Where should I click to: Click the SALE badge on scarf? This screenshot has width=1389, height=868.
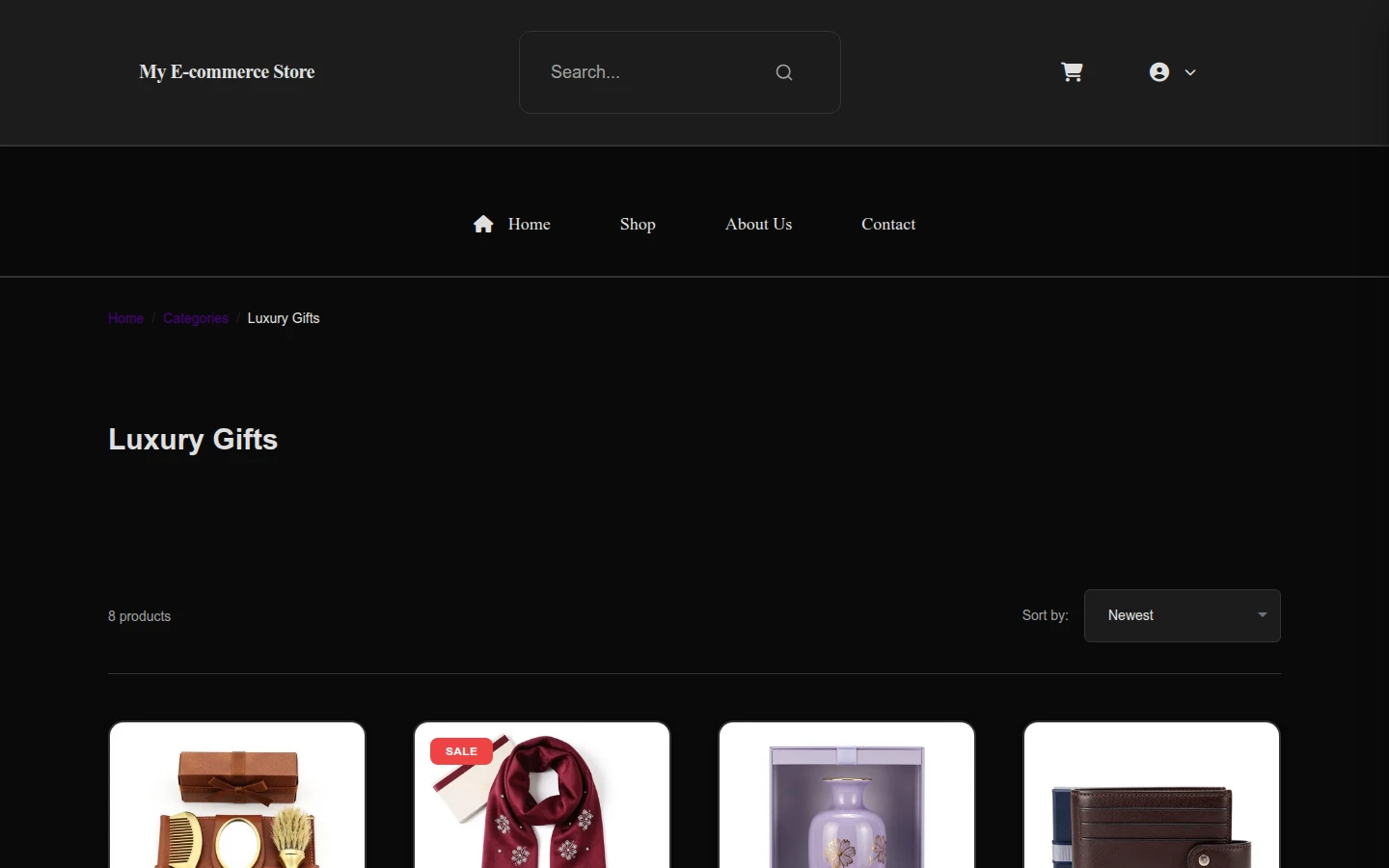(461, 751)
